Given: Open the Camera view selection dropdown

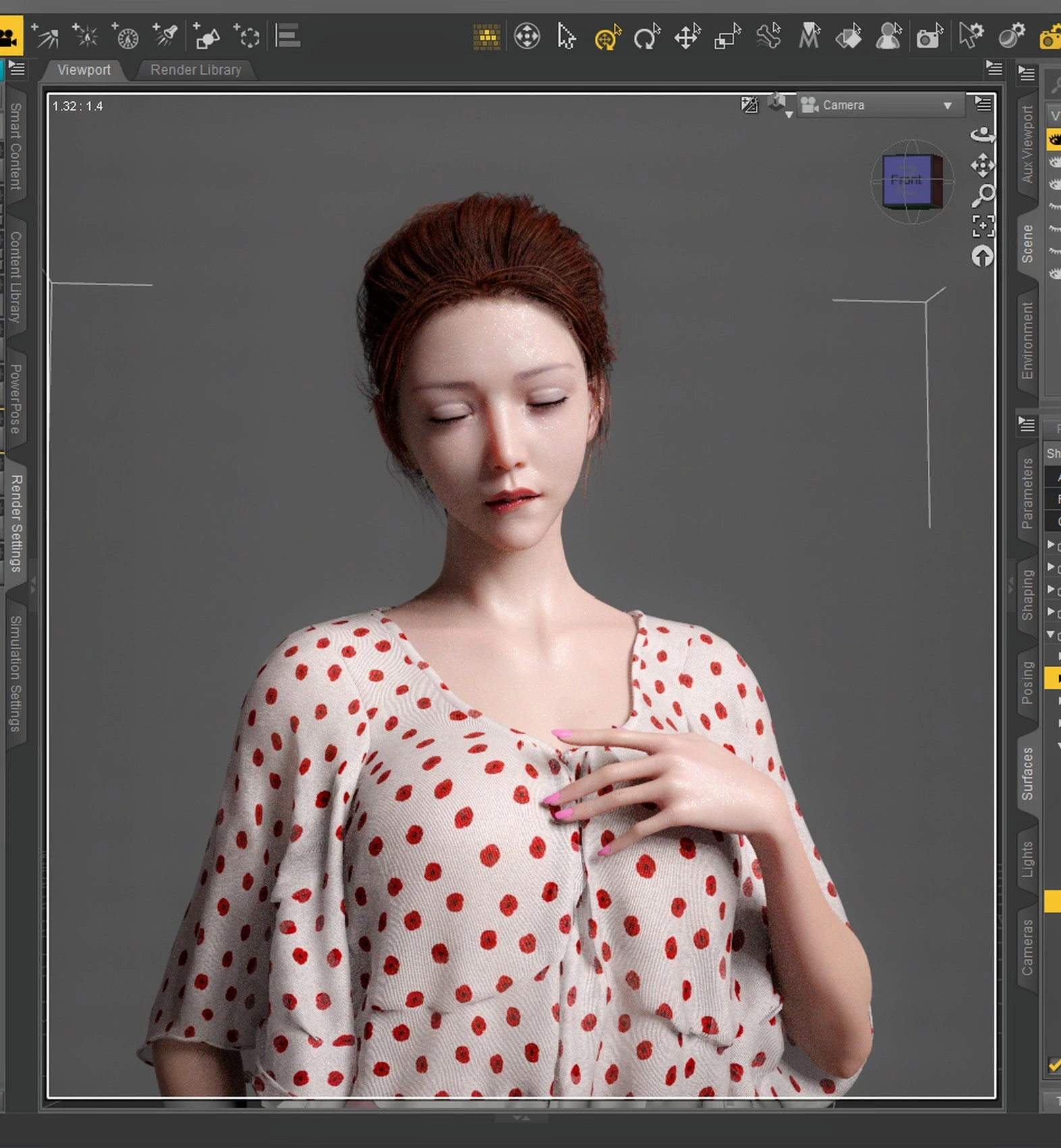Looking at the screenshot, I should coord(879,105).
